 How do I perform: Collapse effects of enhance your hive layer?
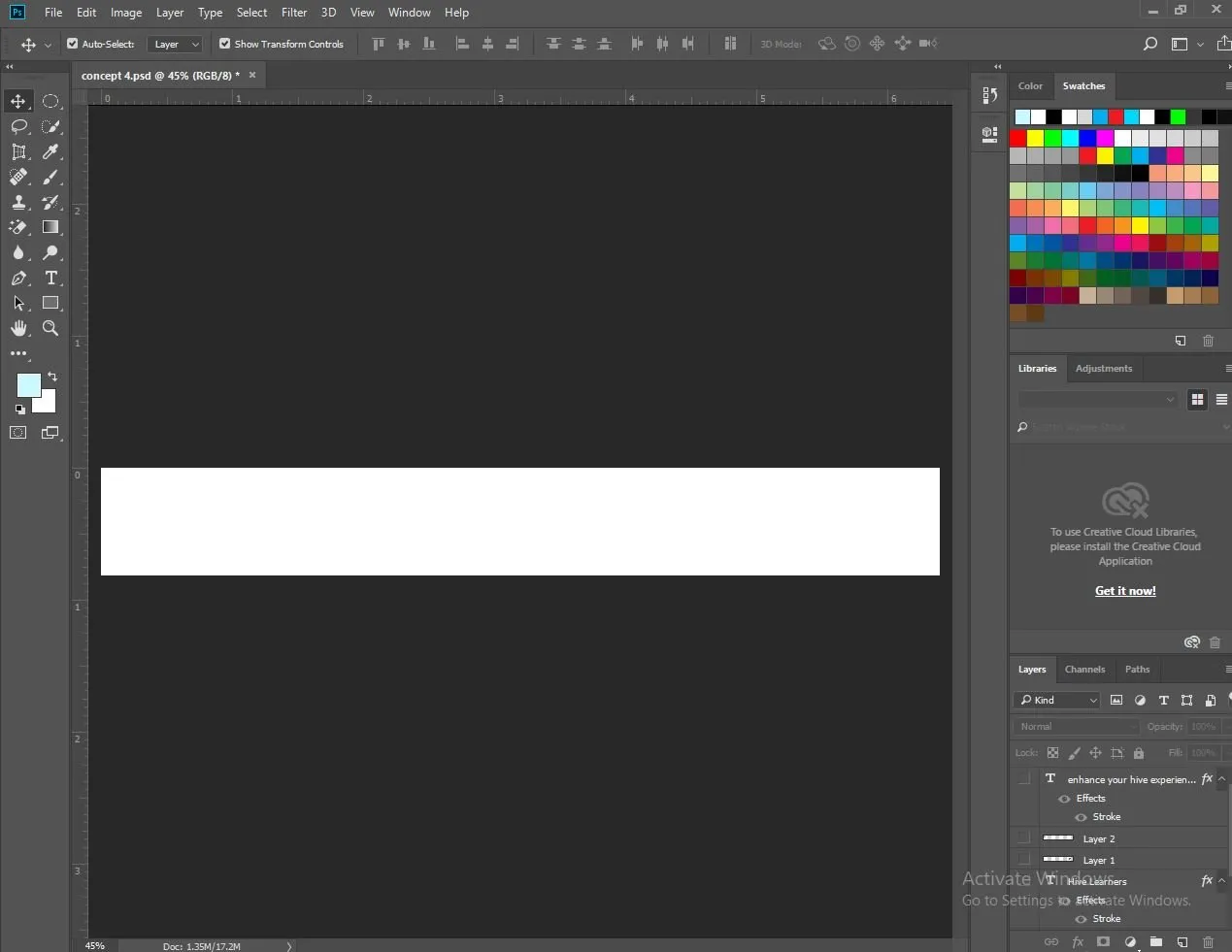click(x=1222, y=778)
